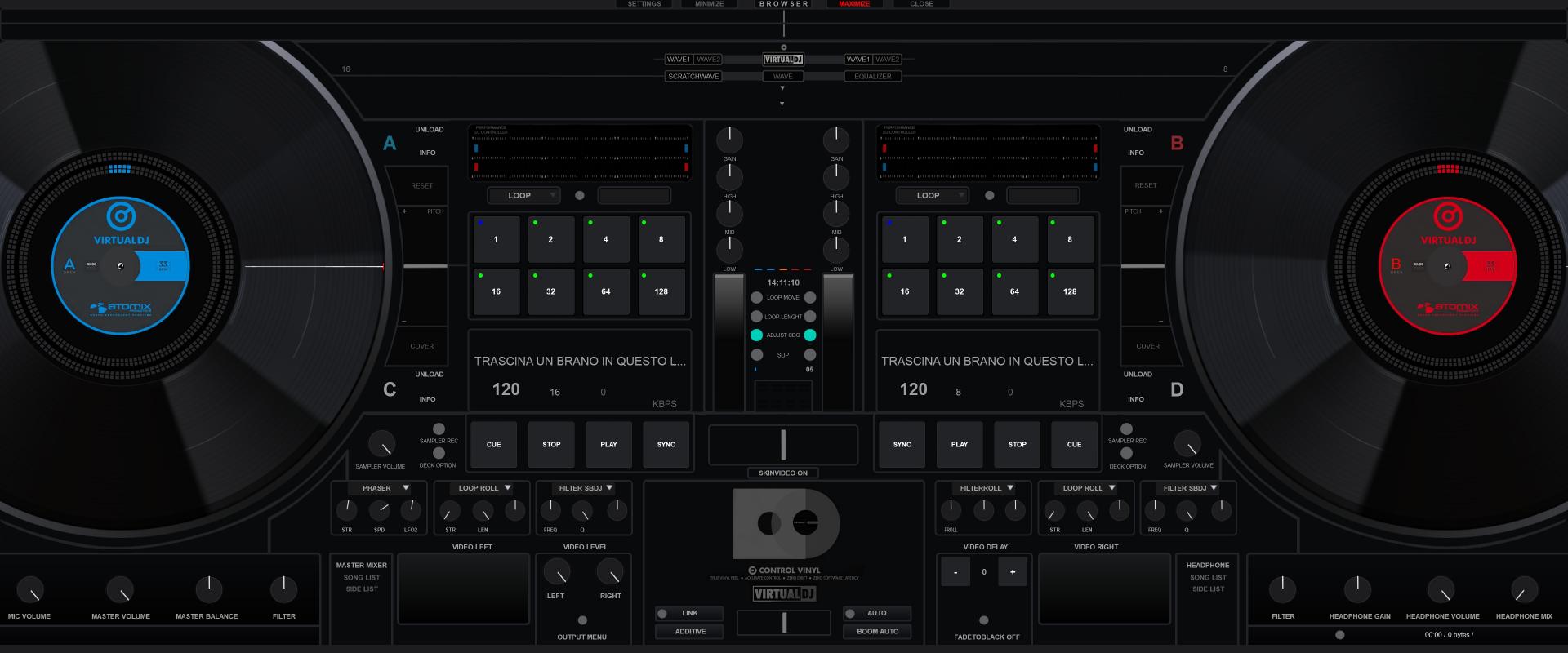Toggle the FADETOBLACK OFF indicator

coord(984,620)
